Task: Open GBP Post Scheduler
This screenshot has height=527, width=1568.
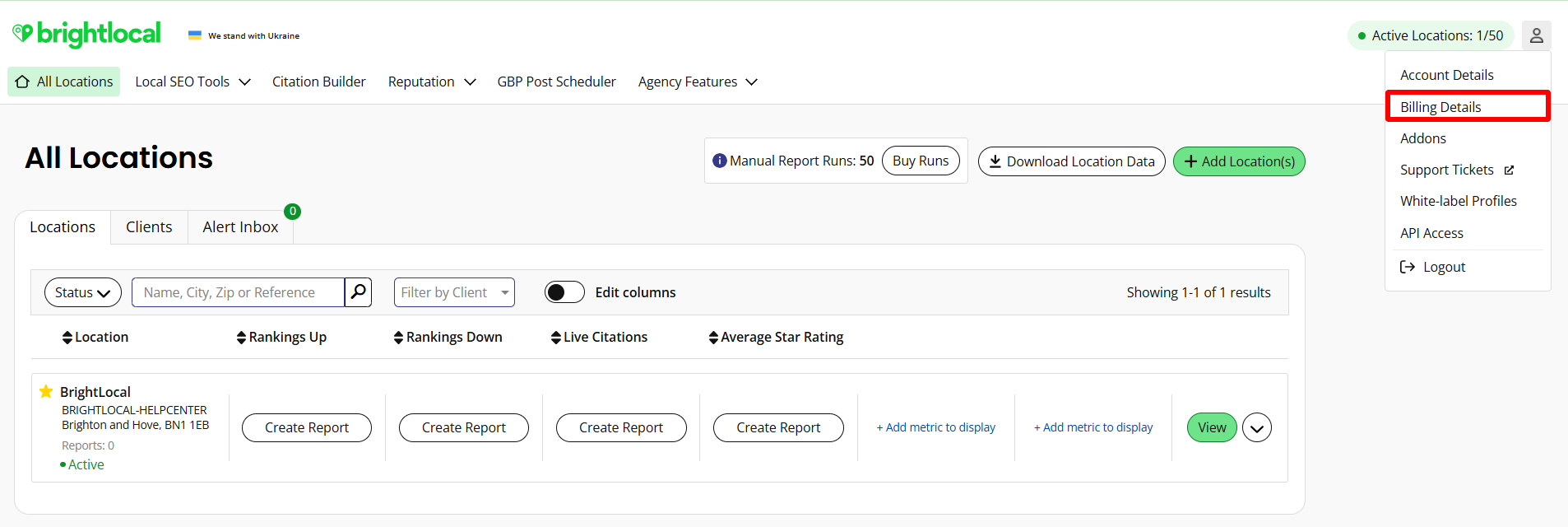Action: pos(556,82)
